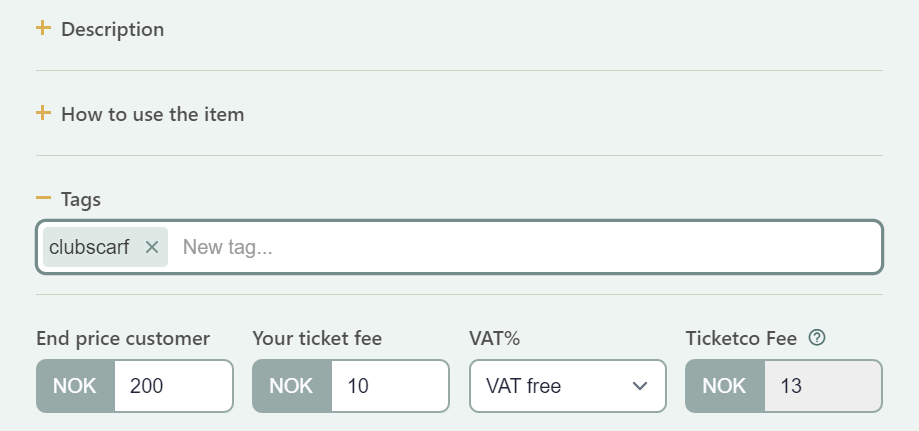The image size is (919, 431).
Task: Click NOK prefix of End price customer
Action: coord(75,386)
